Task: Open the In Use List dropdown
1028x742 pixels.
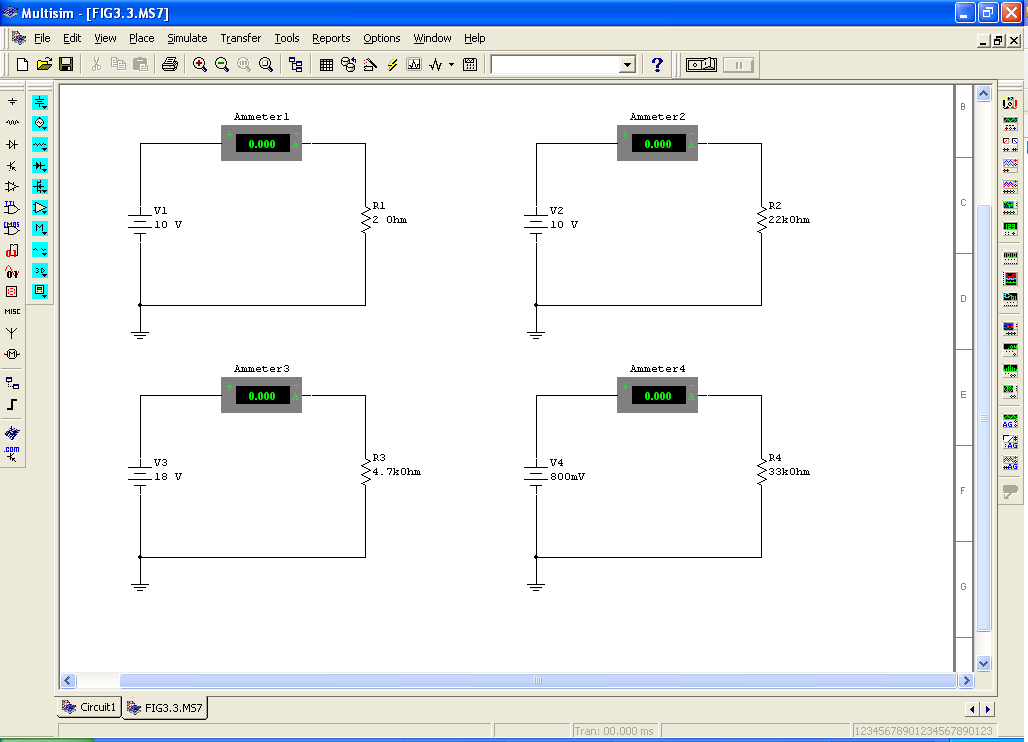Action: click(627, 64)
